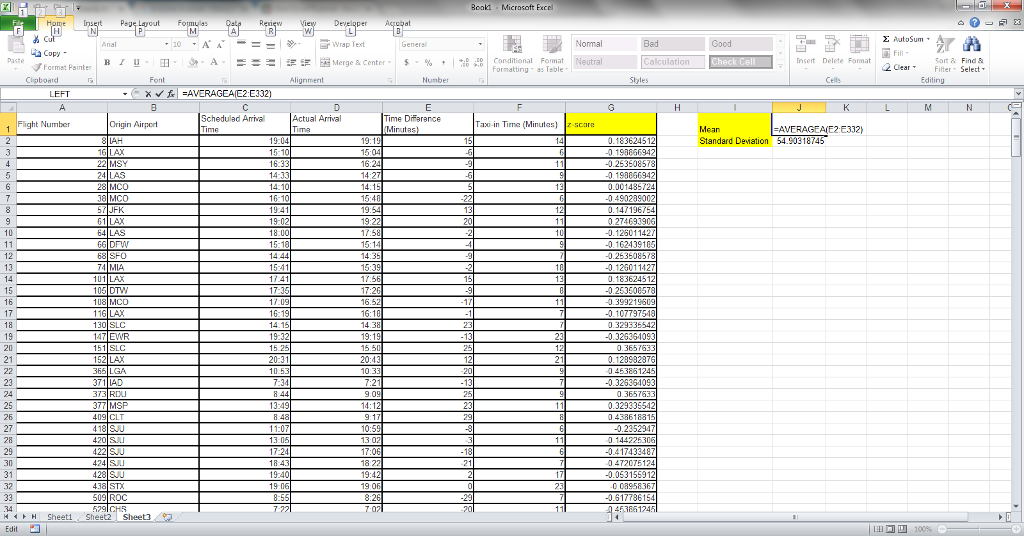Open the Font name dropdown showing Arial

click(167, 44)
